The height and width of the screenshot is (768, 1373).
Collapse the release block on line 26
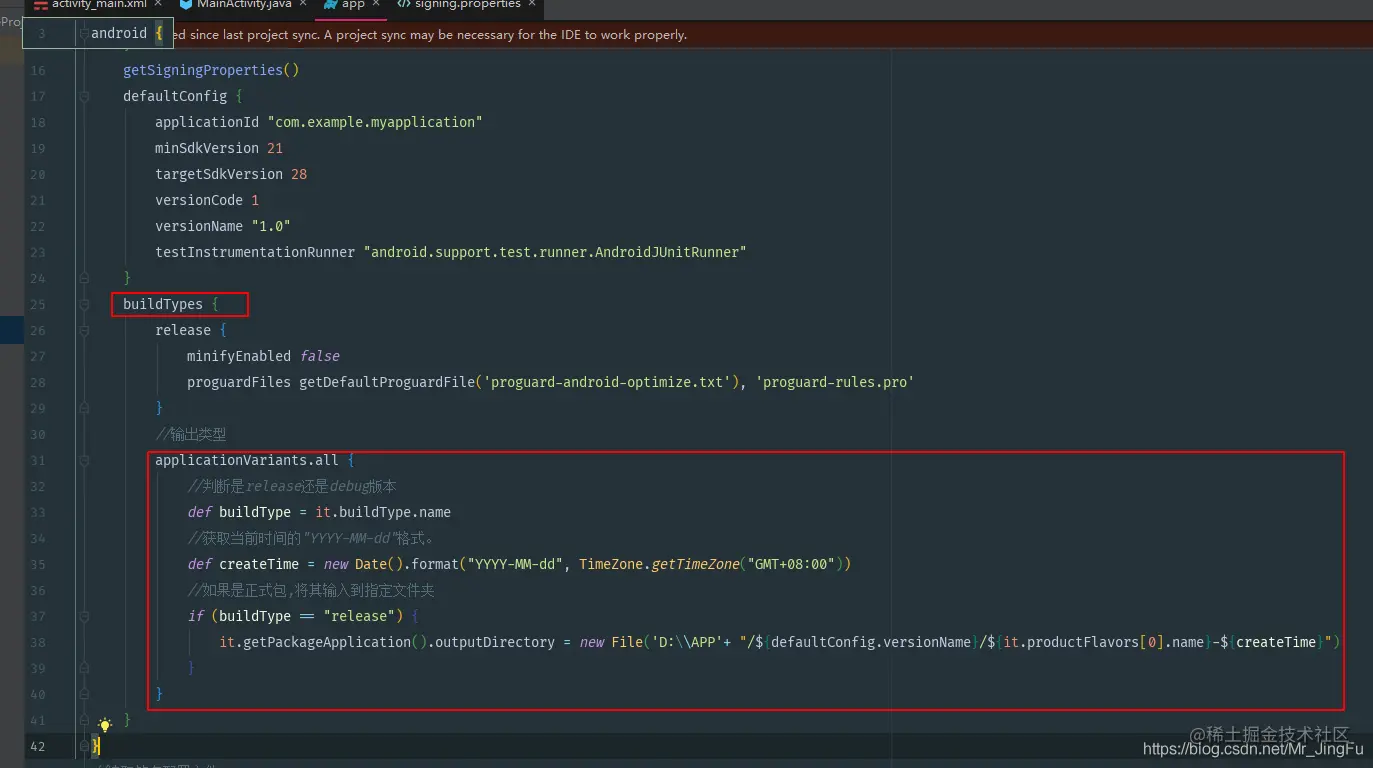[x=85, y=330]
